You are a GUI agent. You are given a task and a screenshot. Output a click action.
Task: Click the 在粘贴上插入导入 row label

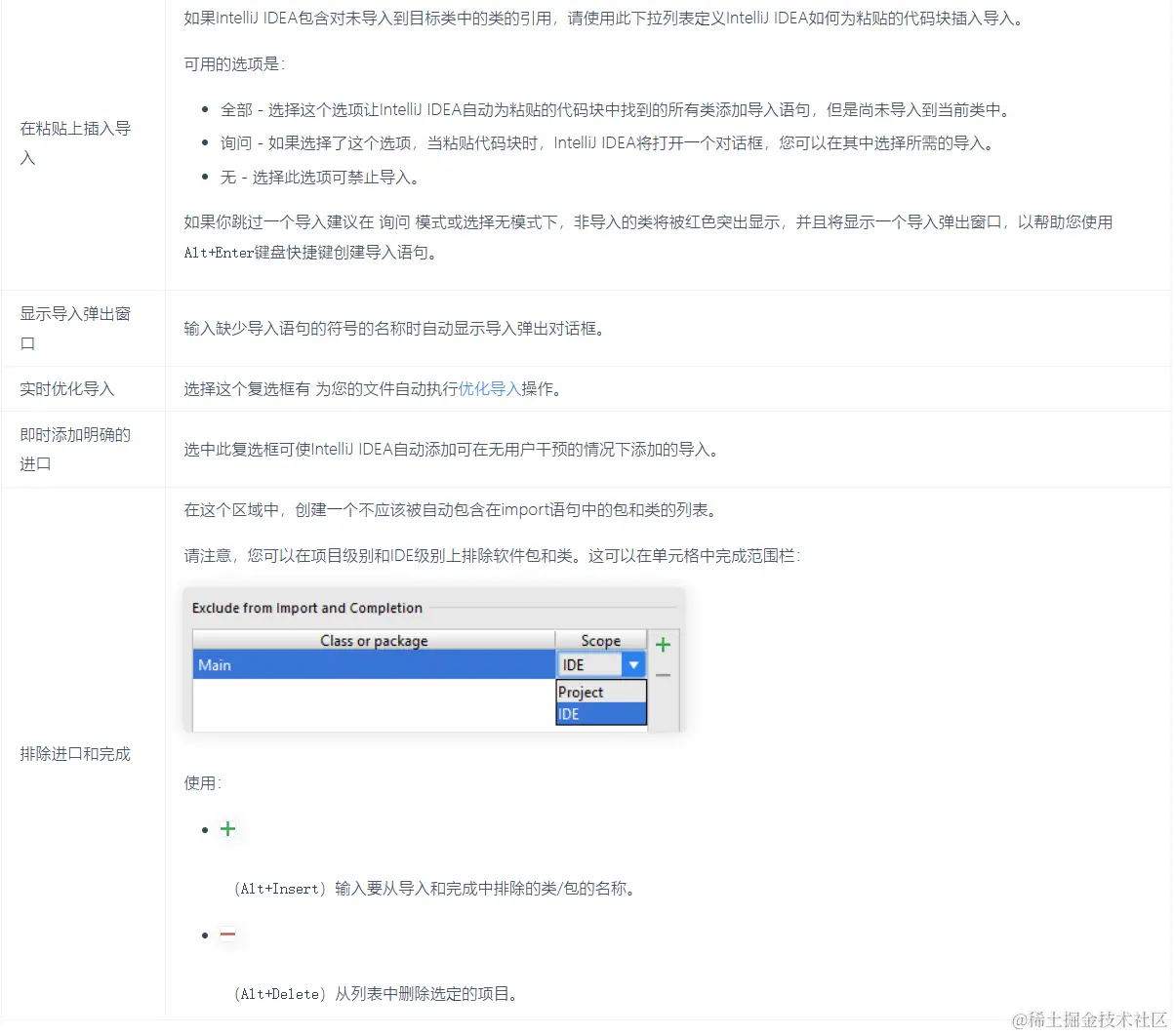tap(76, 142)
